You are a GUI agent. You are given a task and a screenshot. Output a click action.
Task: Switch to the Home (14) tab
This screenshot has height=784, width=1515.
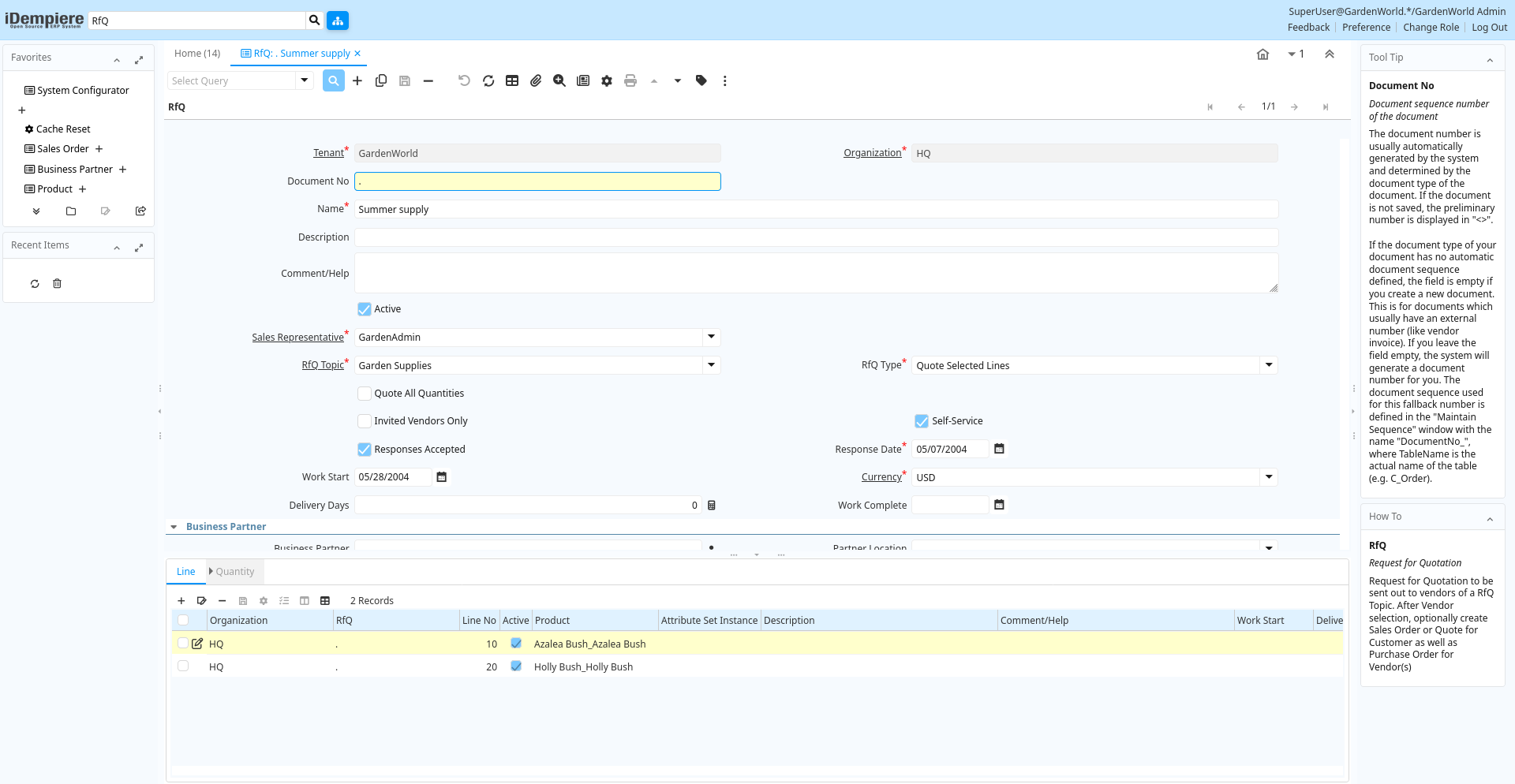click(x=197, y=54)
